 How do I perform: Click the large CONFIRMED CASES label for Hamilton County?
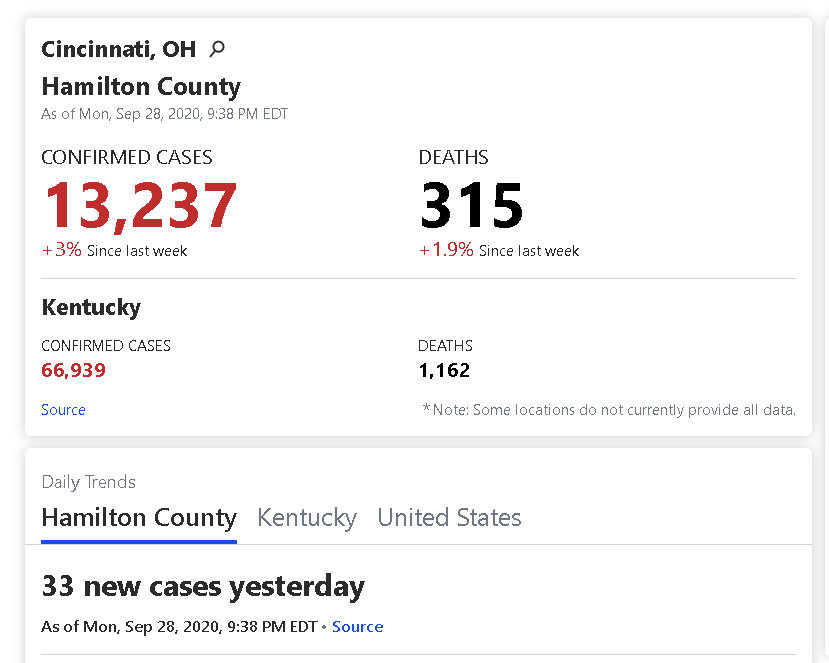[x=127, y=158]
